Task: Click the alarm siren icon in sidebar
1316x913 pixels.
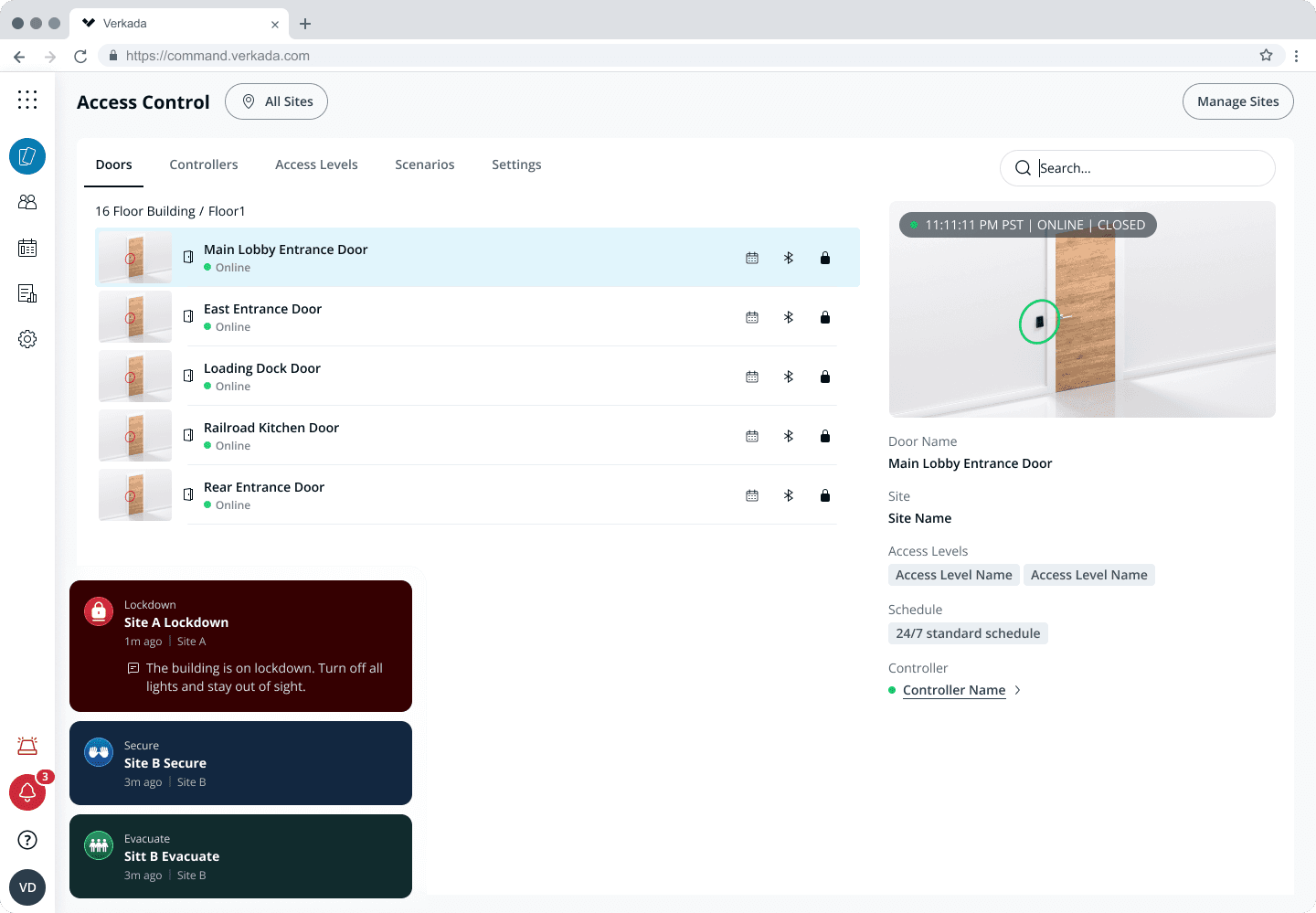Action: (x=27, y=746)
